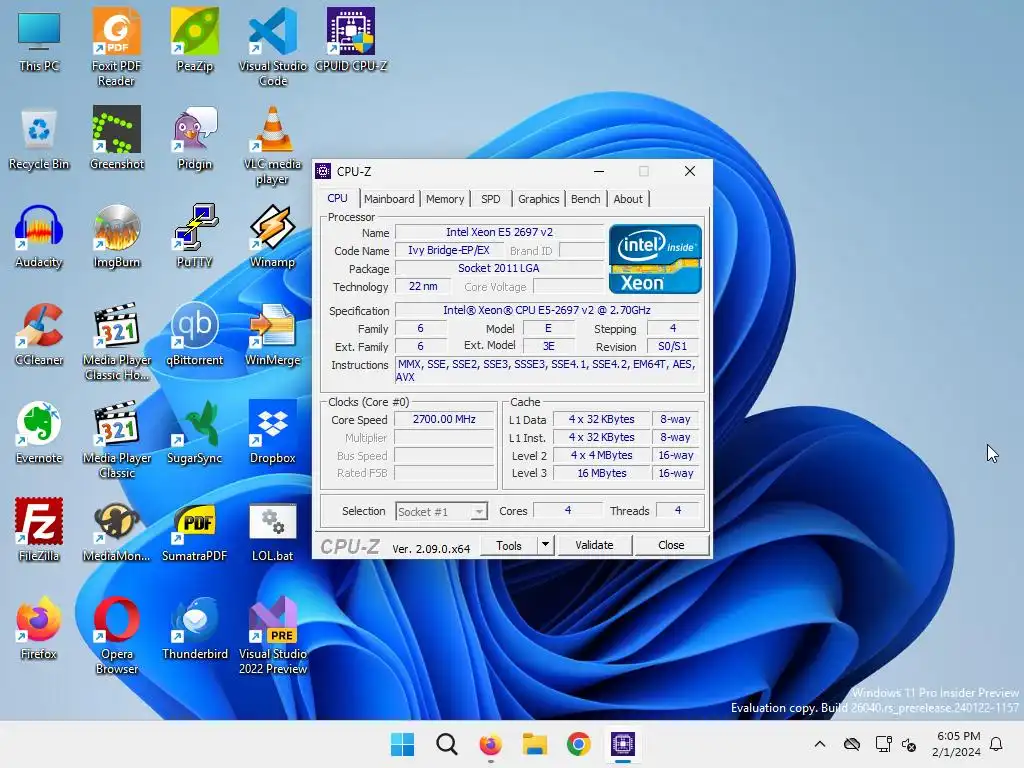Viewport: 1024px width, 768px height.
Task: Select the Firefox desktop shortcut
Action: pos(39,629)
